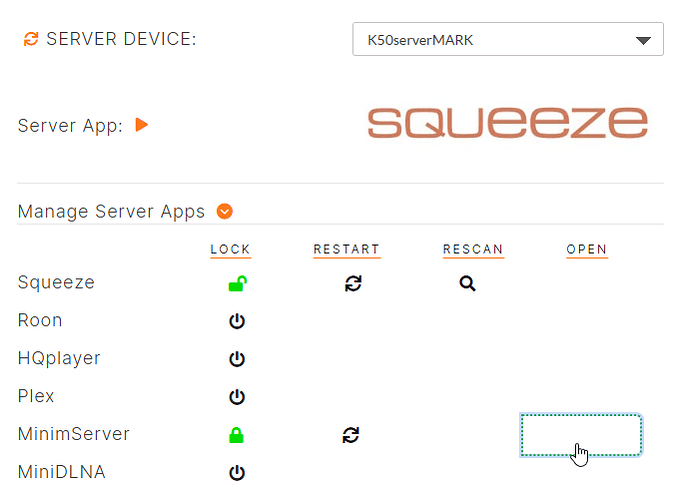The image size is (683, 500).
Task: Click the RESTART column header
Action: tap(346, 250)
